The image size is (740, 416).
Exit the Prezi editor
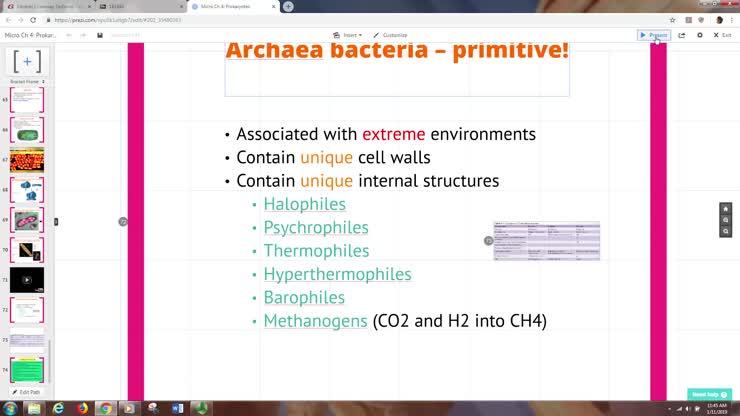(x=723, y=35)
